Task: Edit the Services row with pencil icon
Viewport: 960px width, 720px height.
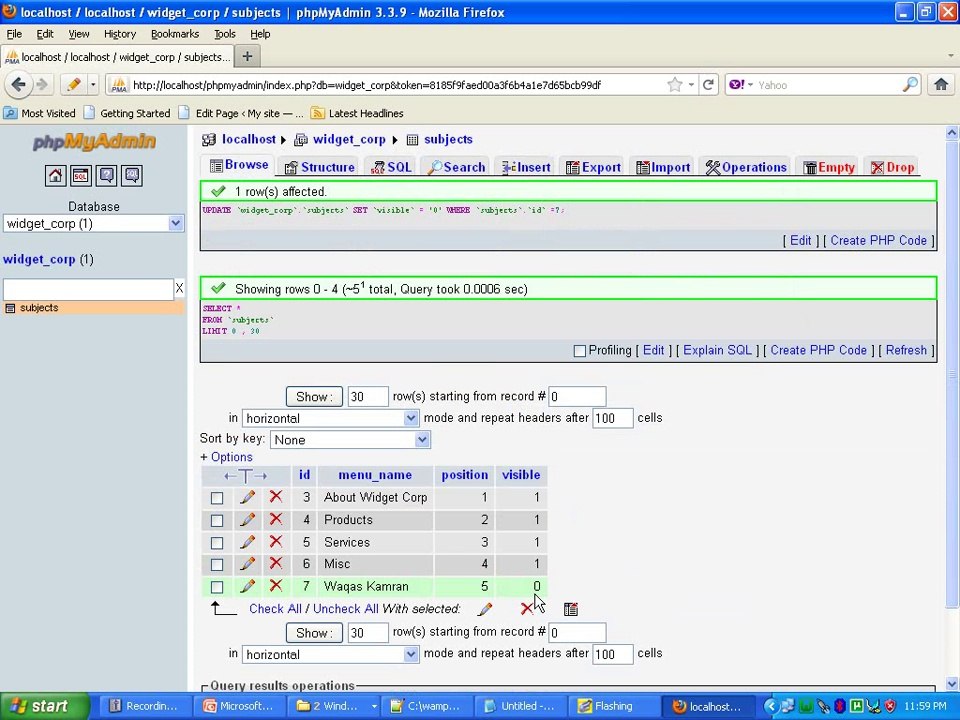Action: [247, 542]
